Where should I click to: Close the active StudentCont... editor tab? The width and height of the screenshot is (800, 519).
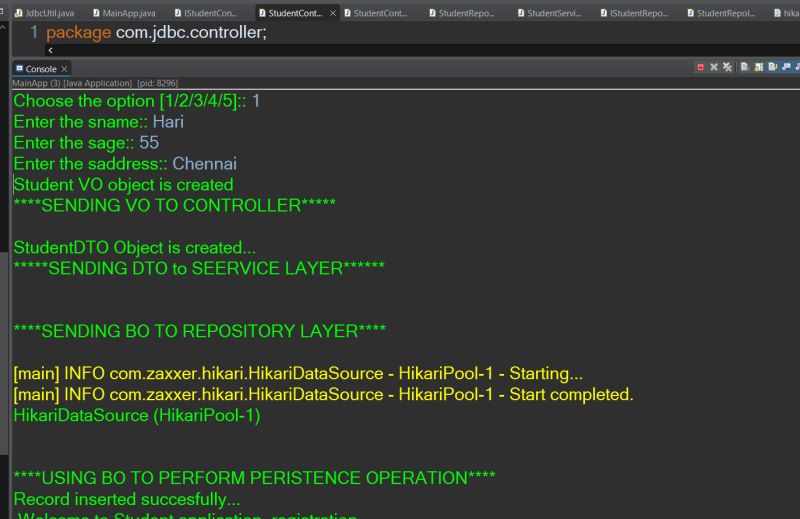(x=333, y=13)
